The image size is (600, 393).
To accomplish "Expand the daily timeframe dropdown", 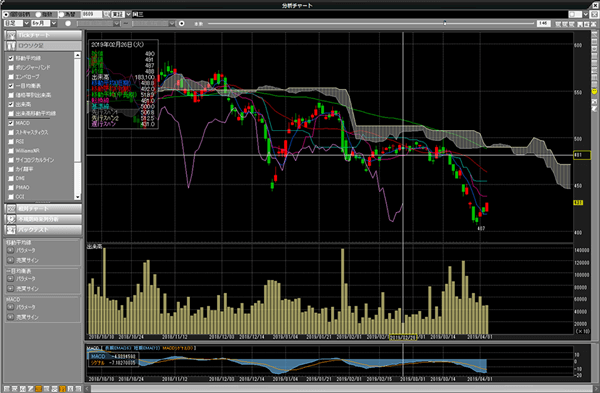I will (26, 23).
